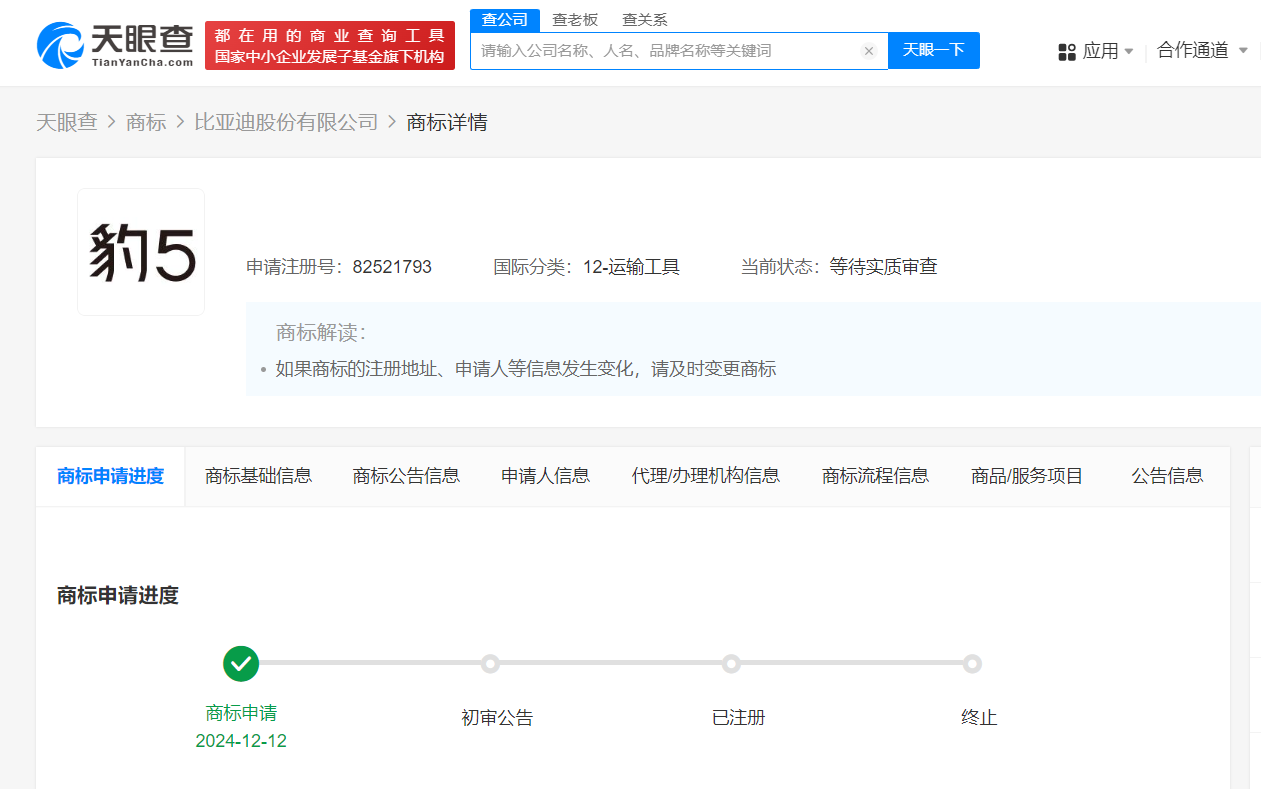Select the 查公司 search tab
Viewport: 1261px width, 789px height.
tap(504, 20)
